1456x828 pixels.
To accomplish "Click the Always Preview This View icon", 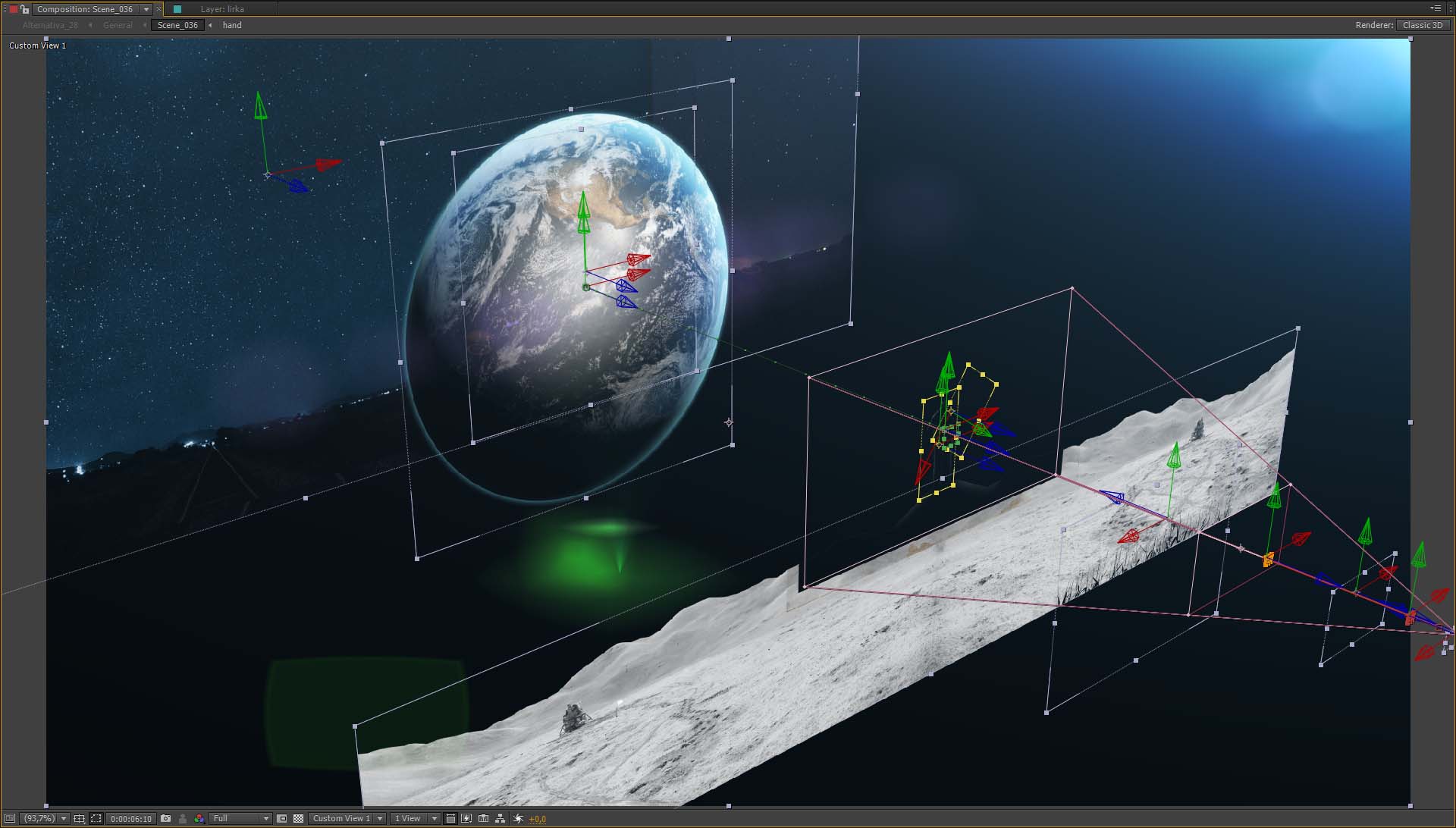I will 10,818.
